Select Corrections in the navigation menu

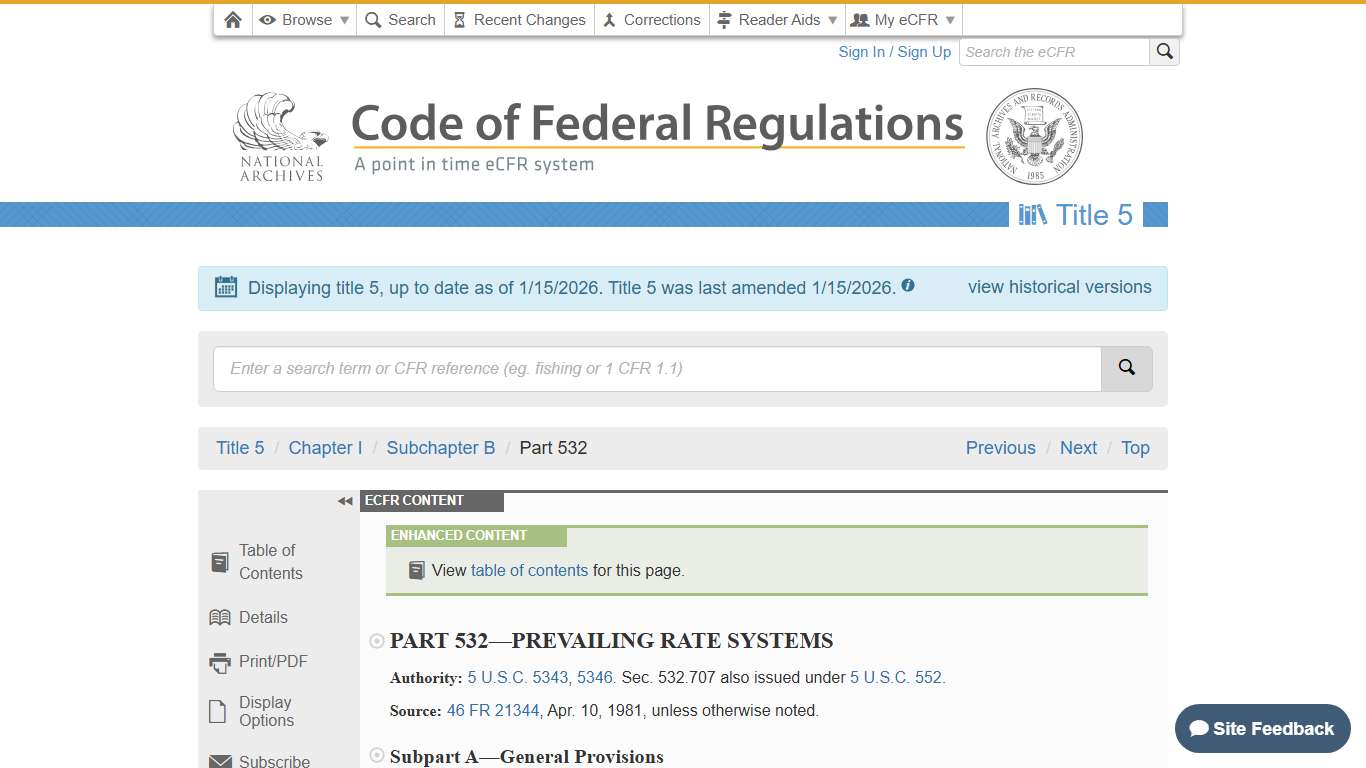coord(652,19)
